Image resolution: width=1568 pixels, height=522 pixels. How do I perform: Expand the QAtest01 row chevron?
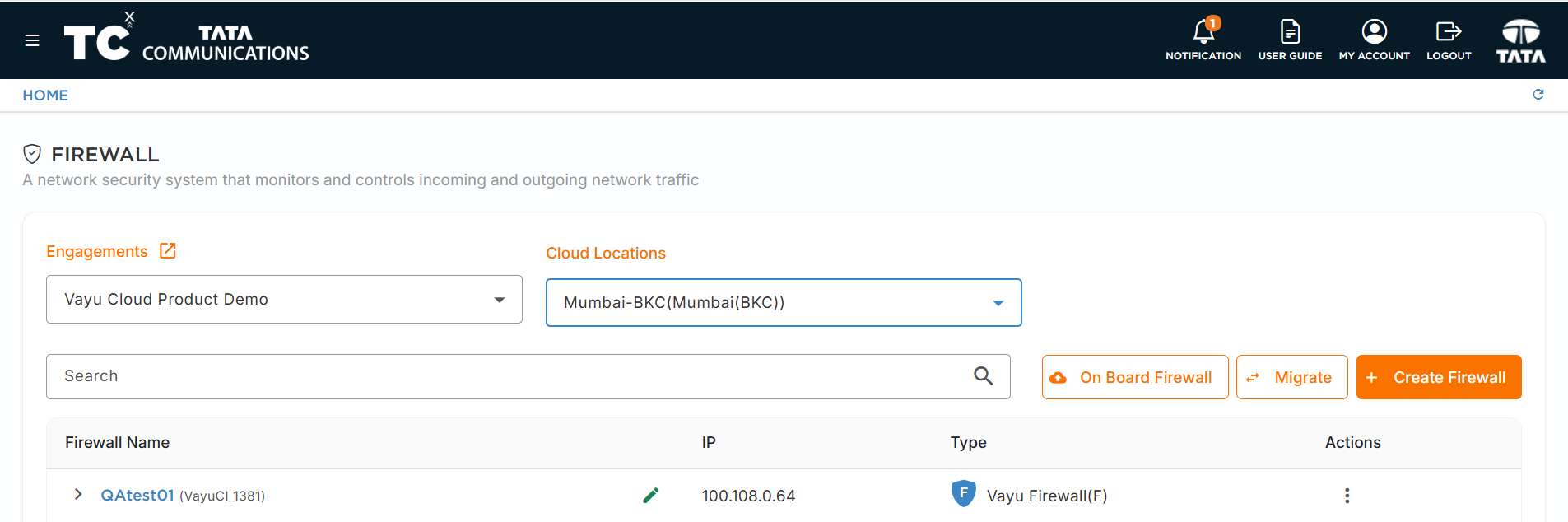coord(78,494)
